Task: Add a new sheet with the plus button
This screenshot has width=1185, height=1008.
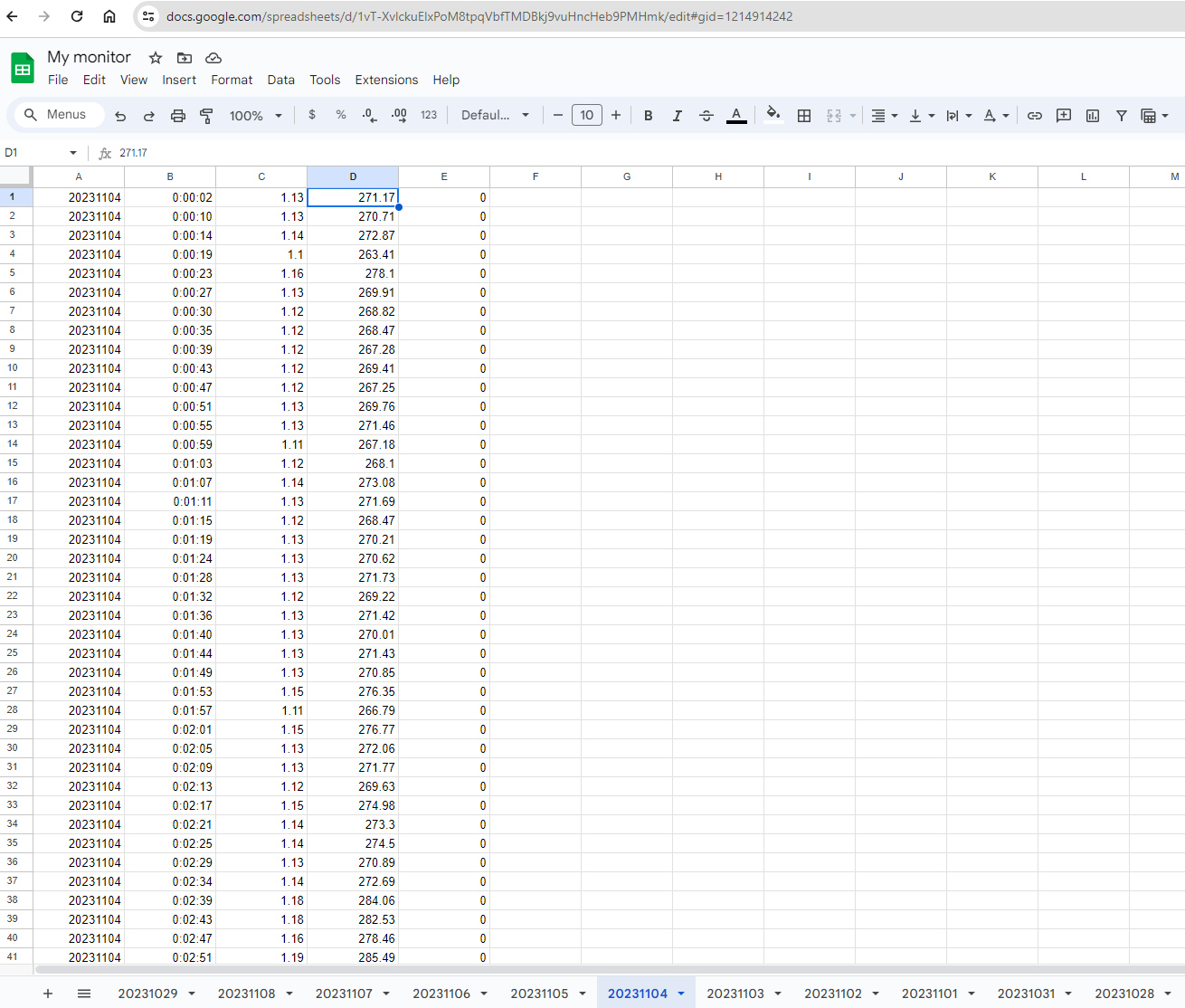Action: point(47,993)
